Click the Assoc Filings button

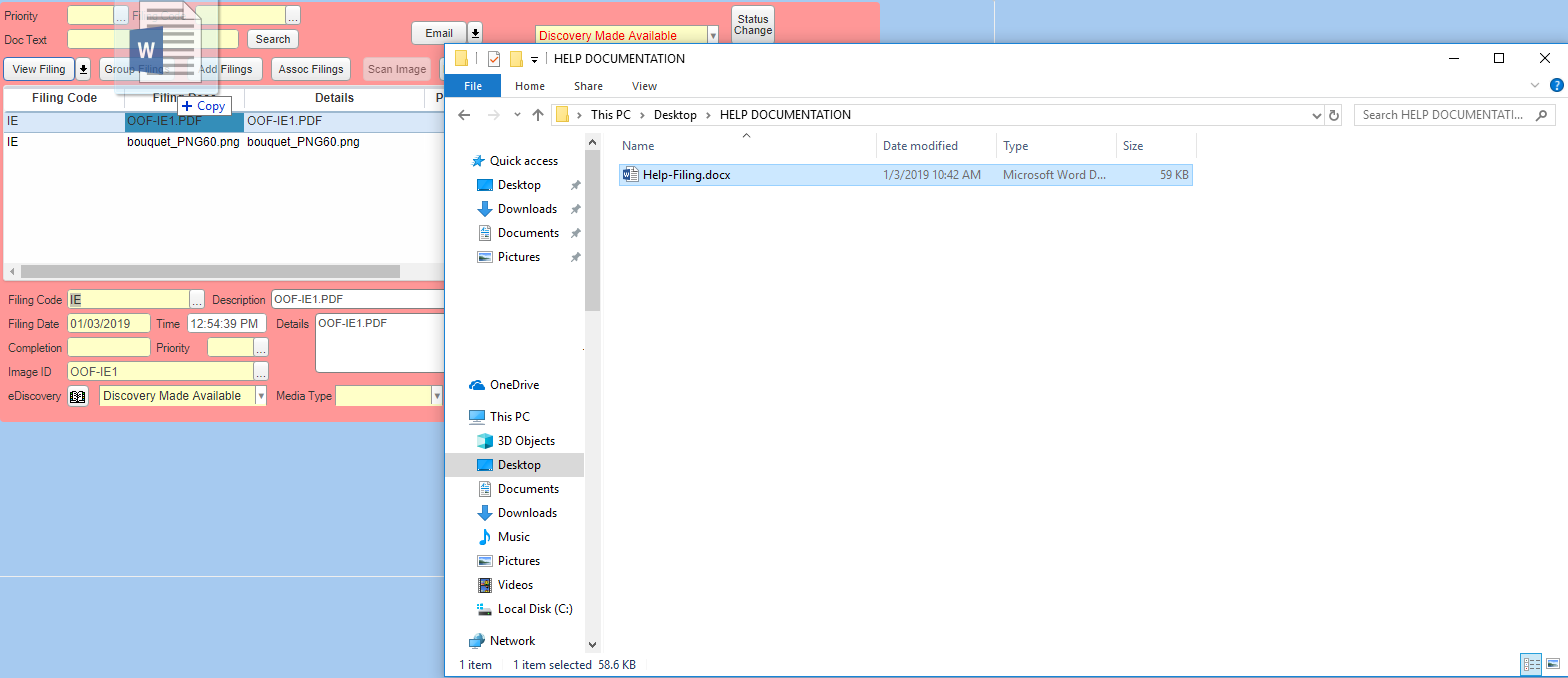coord(311,69)
